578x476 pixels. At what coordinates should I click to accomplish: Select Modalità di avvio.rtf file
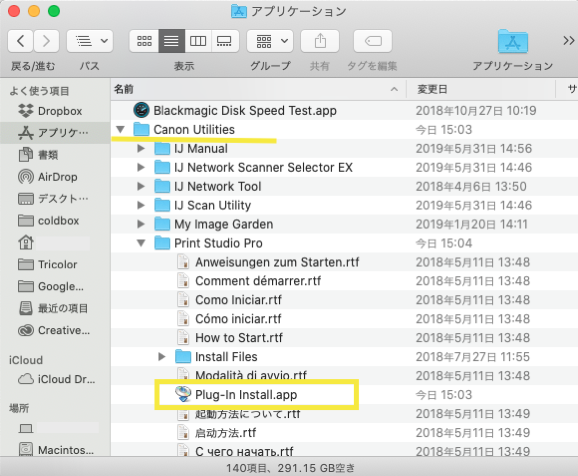coord(251,375)
